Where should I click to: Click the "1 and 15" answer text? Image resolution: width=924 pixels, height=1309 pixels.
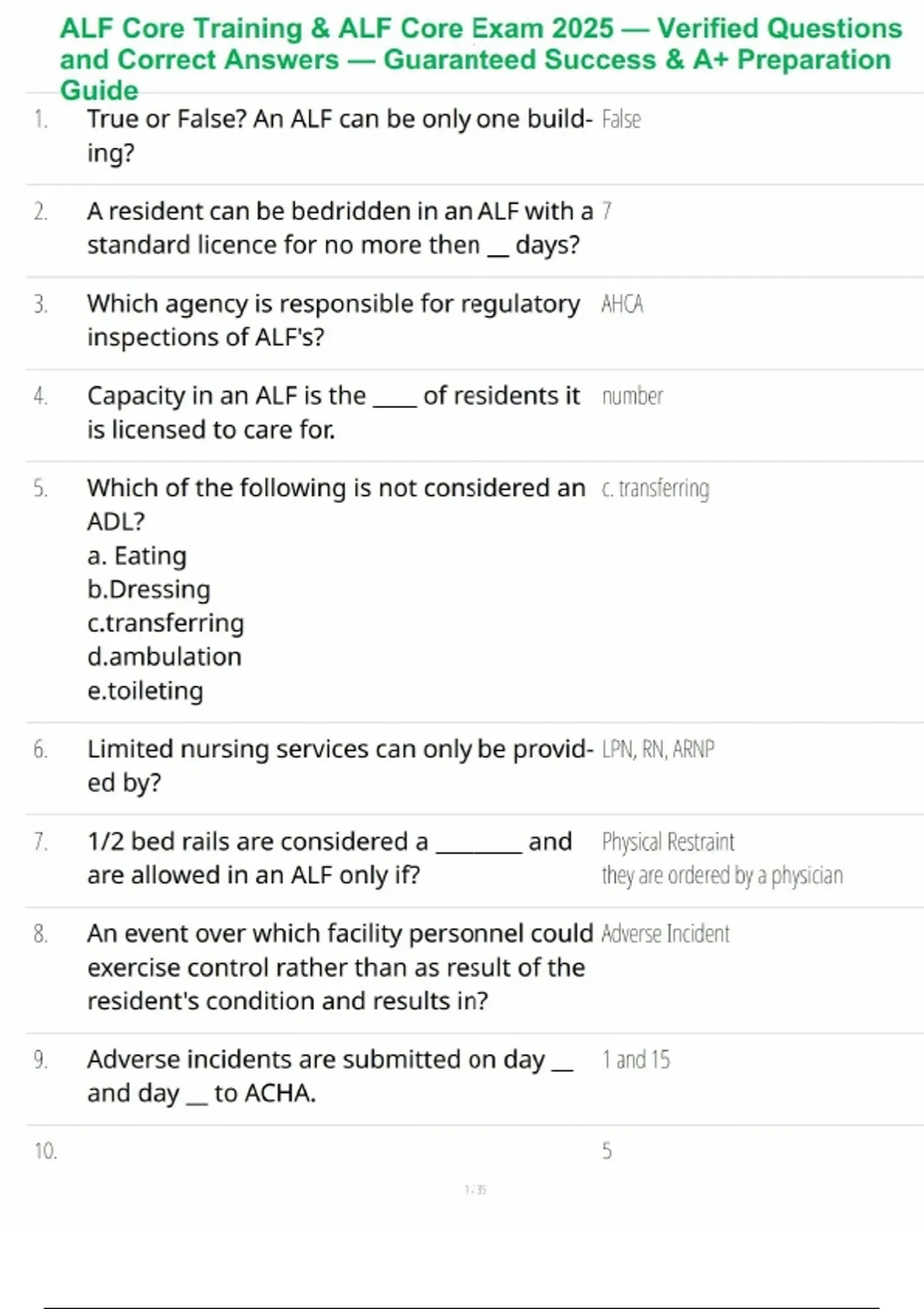[635, 1060]
